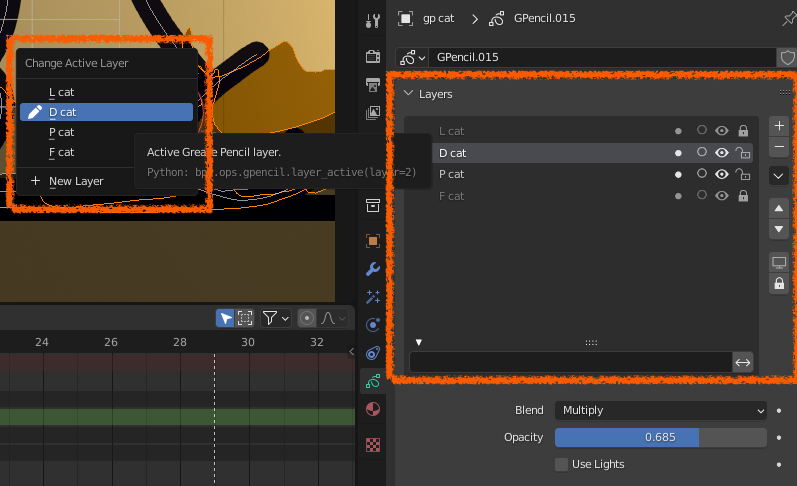Screen dimensions: 797x486
Task: Toggle mask dot for P cat layer
Action: 678,174
